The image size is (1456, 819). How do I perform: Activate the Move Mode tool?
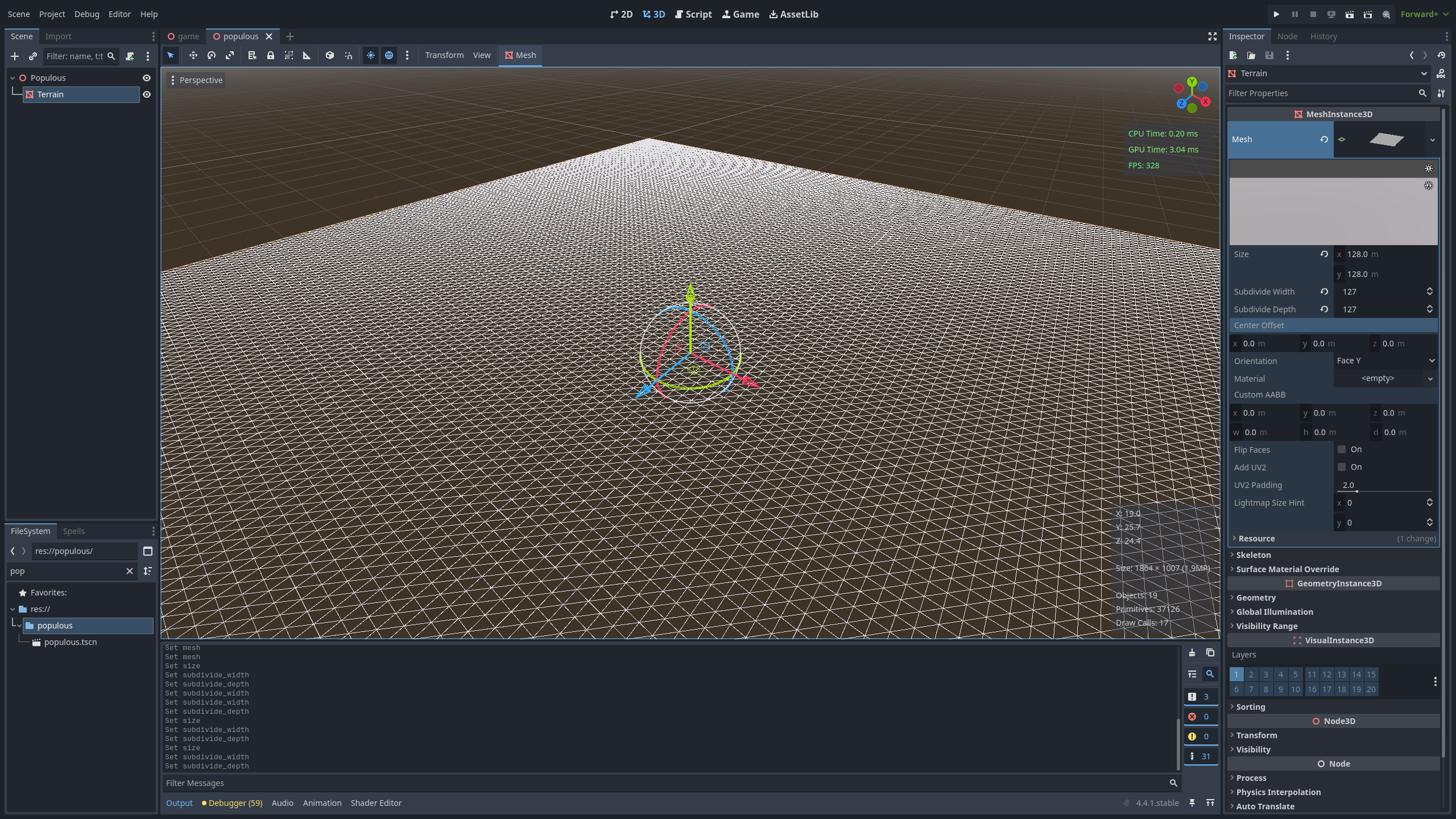(x=193, y=55)
